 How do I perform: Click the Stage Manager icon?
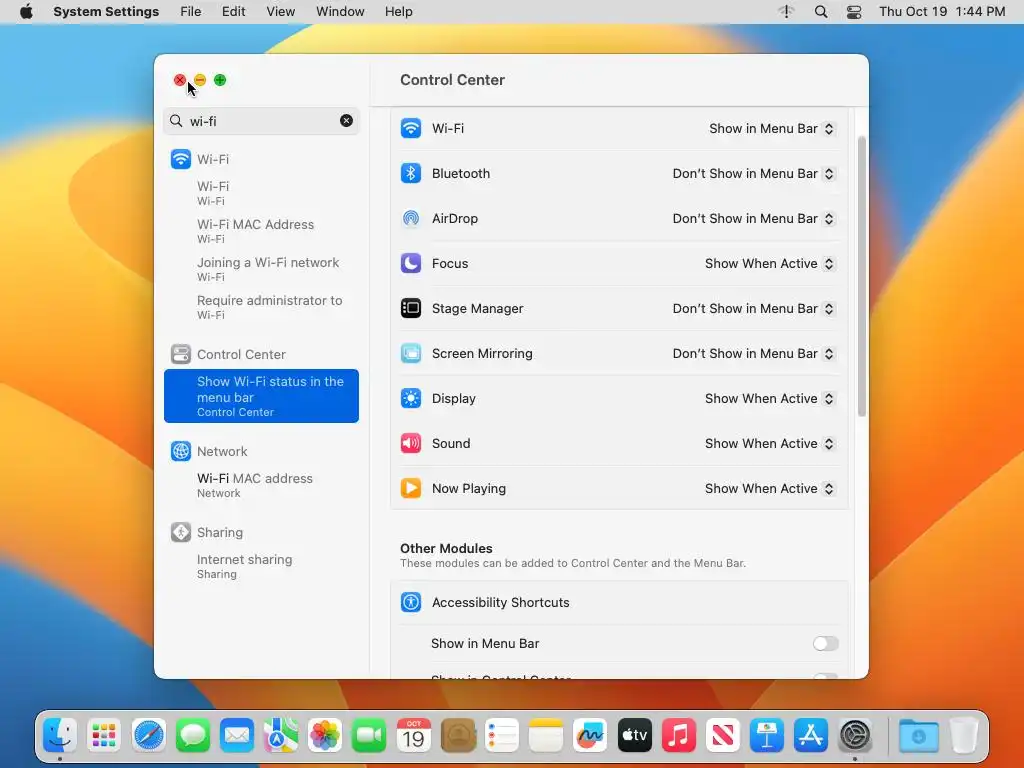pos(411,308)
